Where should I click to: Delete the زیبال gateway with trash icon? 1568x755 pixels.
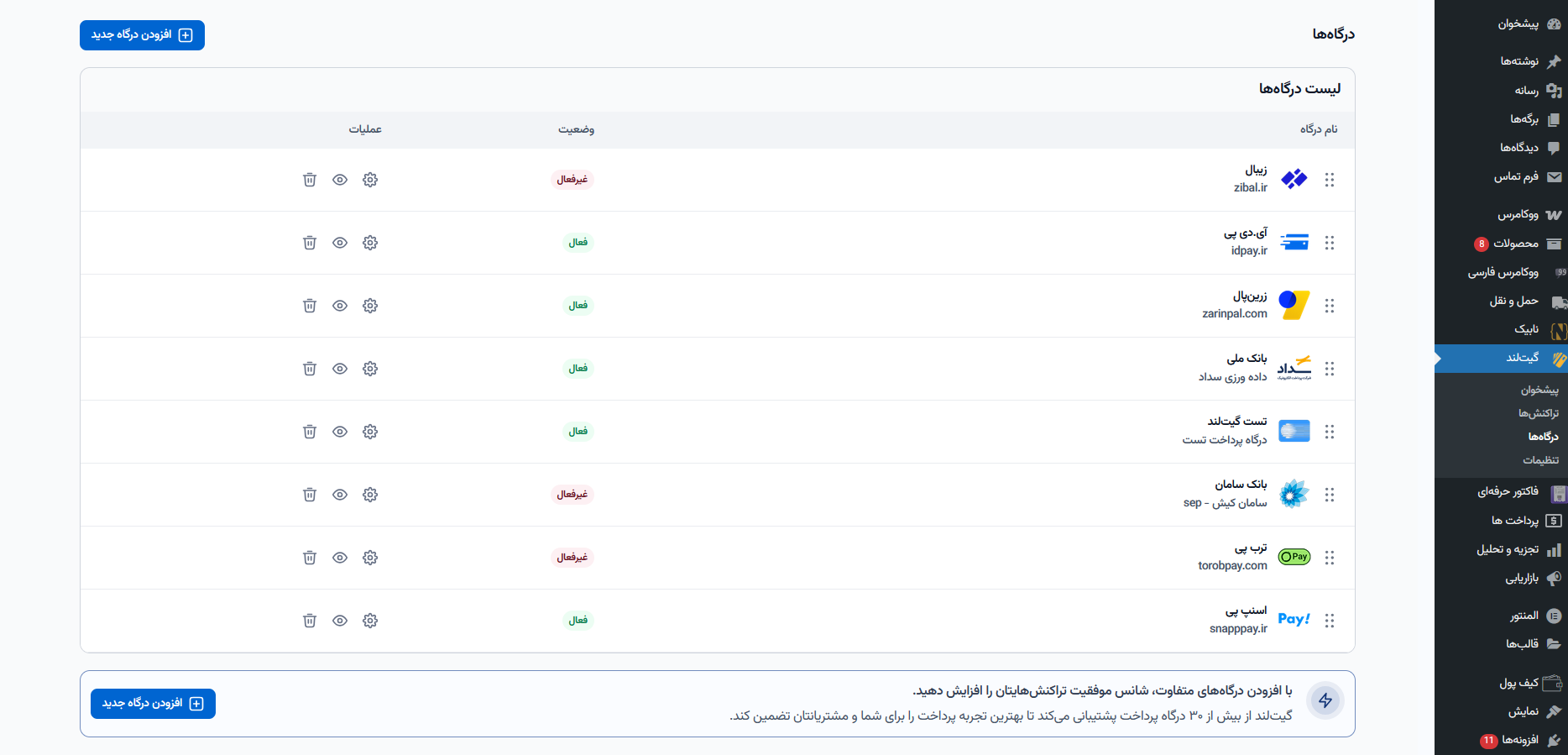click(310, 180)
